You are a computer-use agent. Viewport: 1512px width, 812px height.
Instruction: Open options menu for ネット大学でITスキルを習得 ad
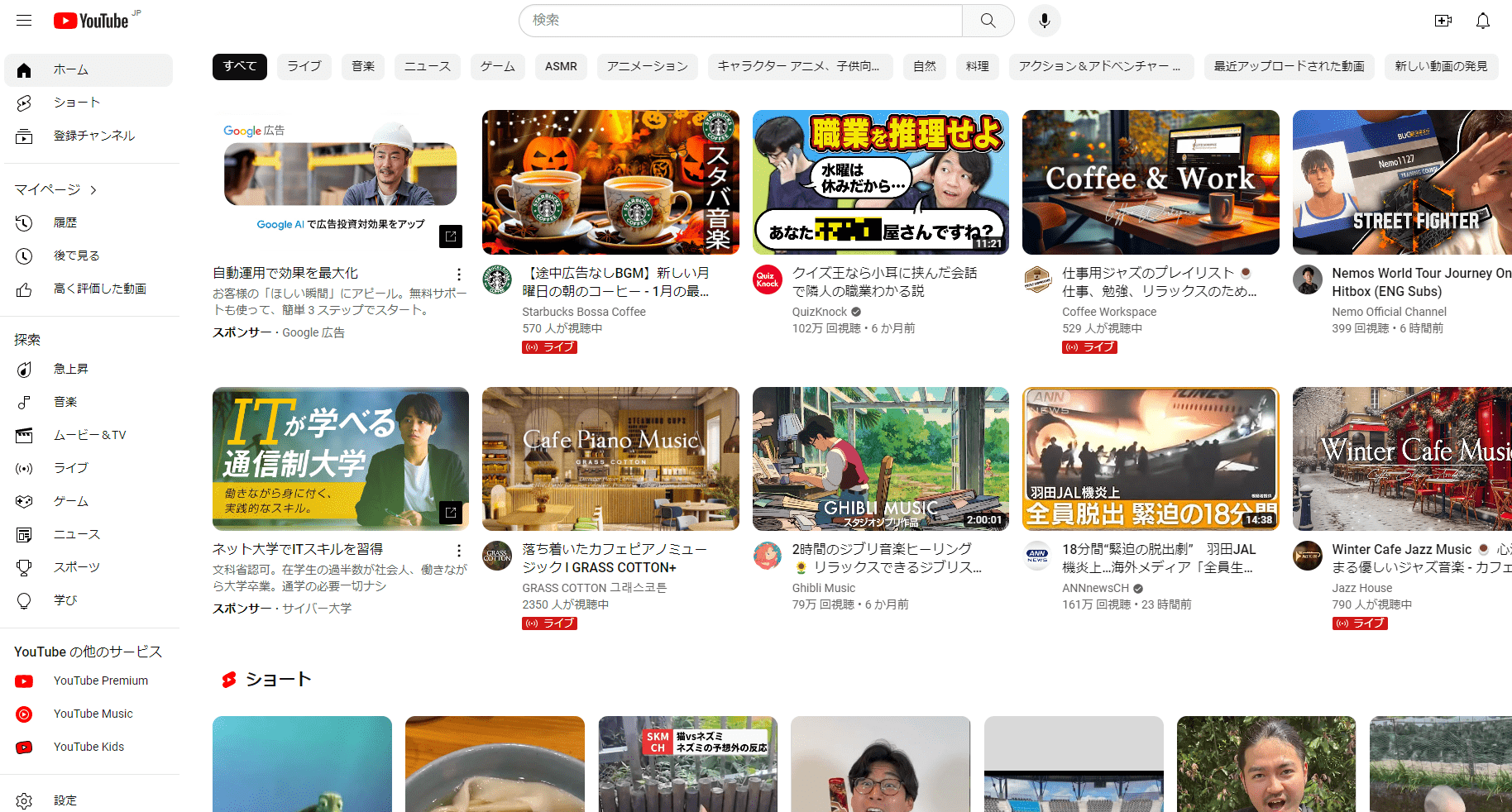(x=459, y=550)
